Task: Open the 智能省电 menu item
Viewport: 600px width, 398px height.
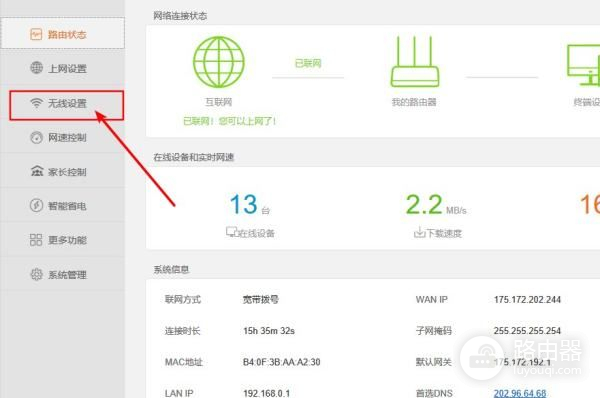Action: [63, 206]
